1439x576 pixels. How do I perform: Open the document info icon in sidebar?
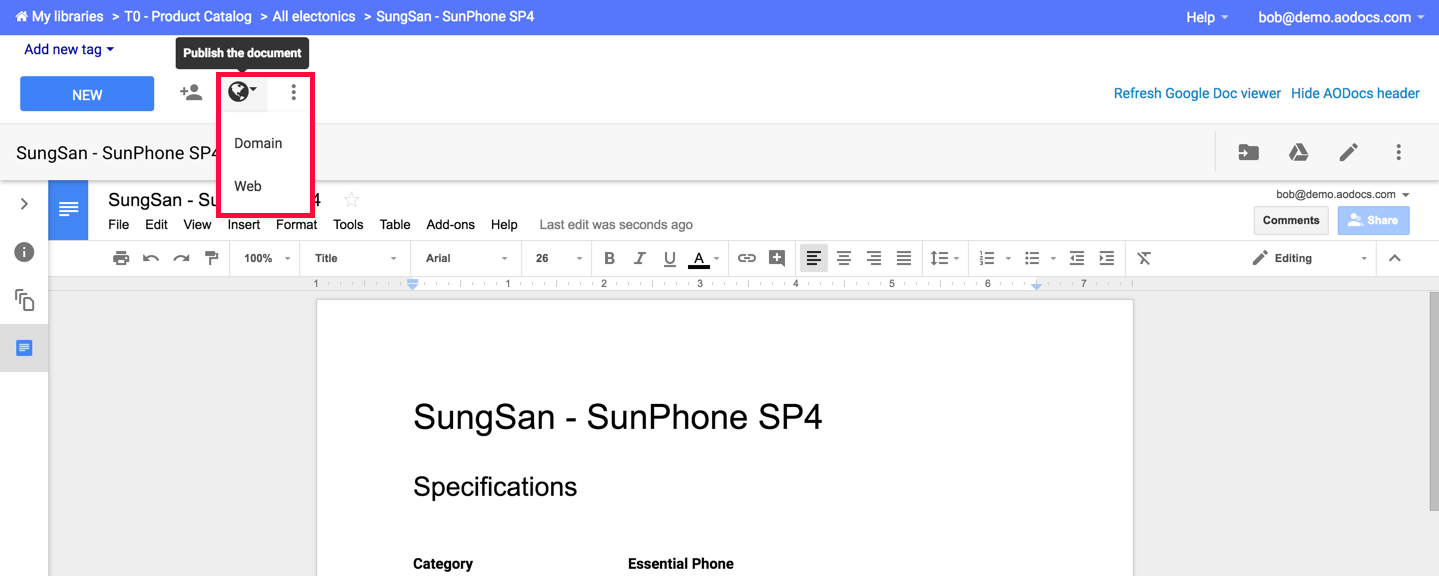point(24,252)
